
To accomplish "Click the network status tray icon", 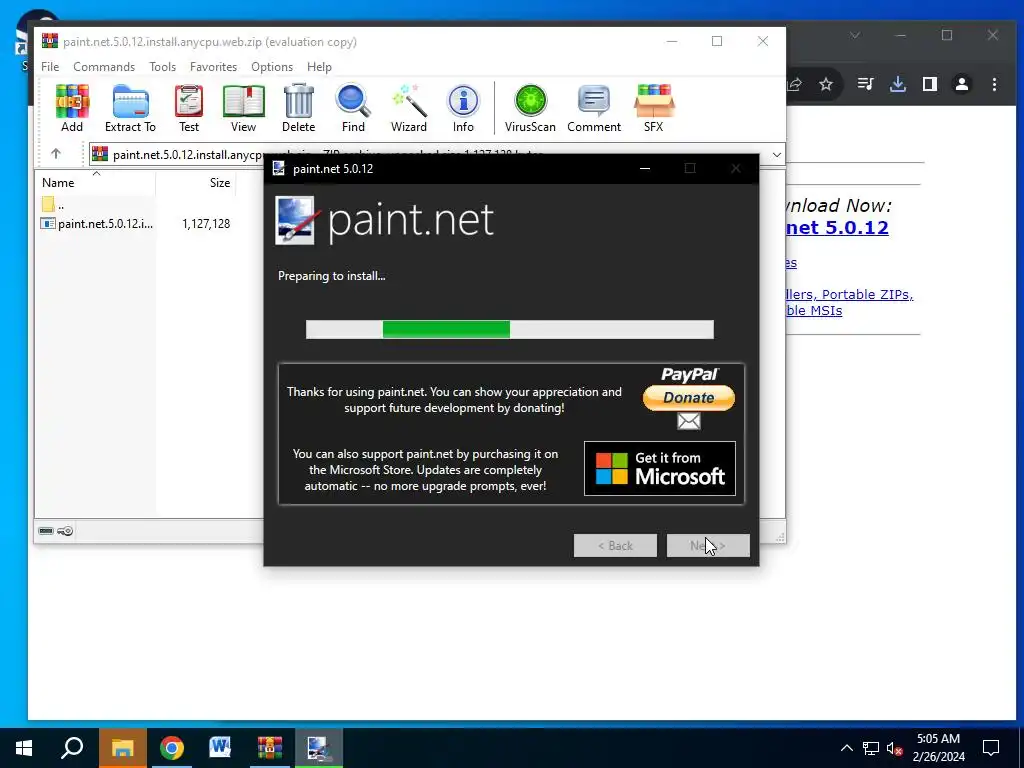I will 871,748.
